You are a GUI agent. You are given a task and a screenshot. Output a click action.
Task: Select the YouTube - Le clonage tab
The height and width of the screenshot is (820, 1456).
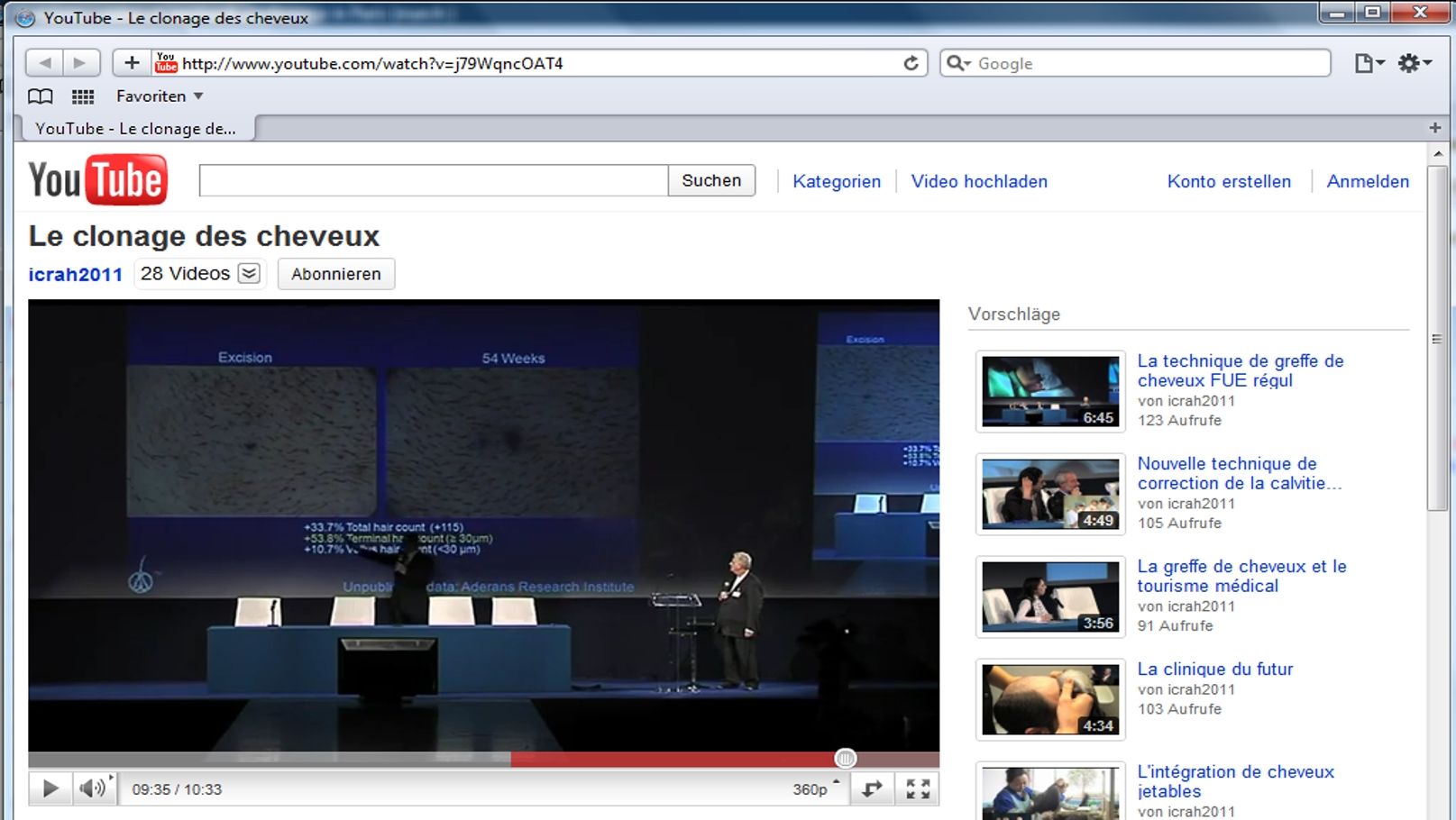(135, 129)
